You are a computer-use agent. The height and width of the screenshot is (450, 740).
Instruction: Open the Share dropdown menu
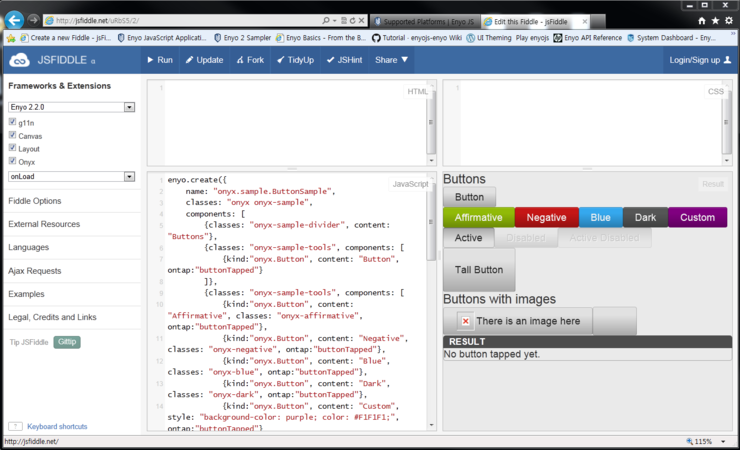[391, 60]
